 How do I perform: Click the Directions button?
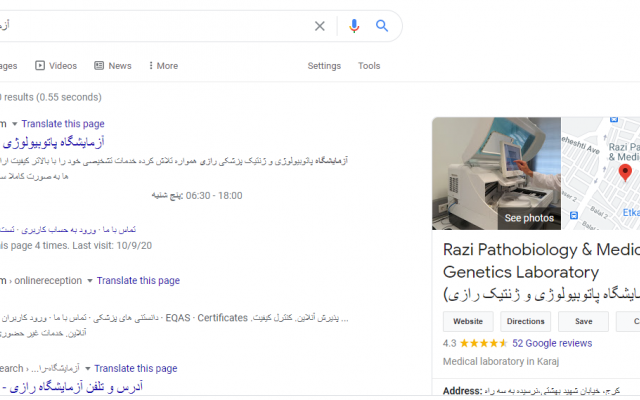click(x=525, y=322)
